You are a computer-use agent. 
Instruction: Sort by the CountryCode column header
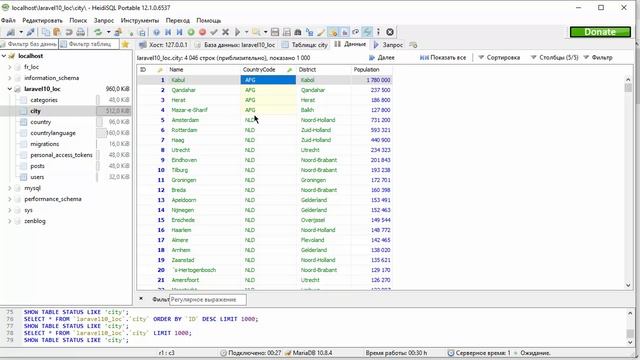(268, 70)
